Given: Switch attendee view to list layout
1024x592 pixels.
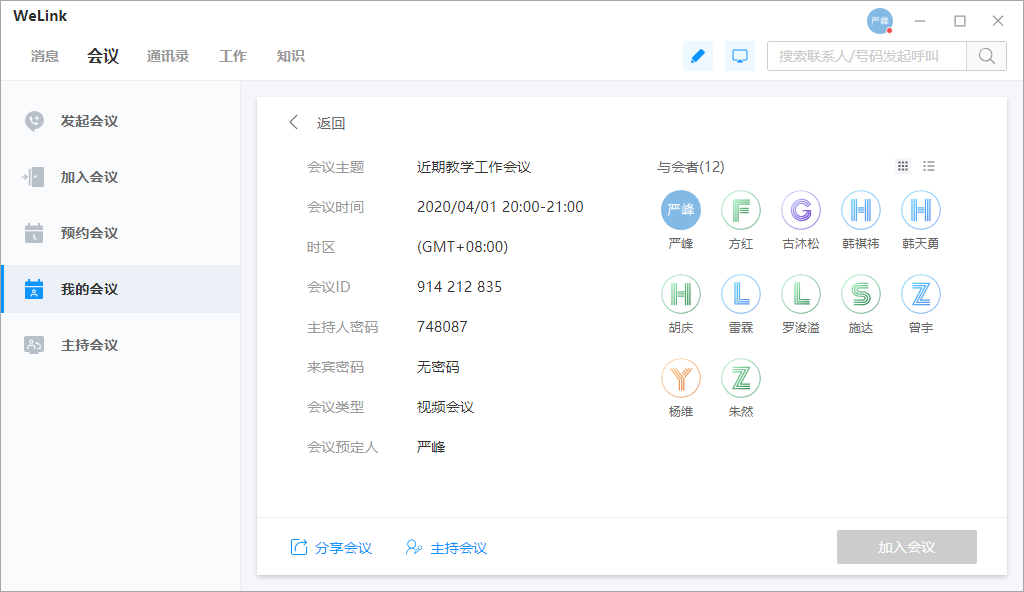Looking at the screenshot, I should pyautogui.click(x=929, y=166).
